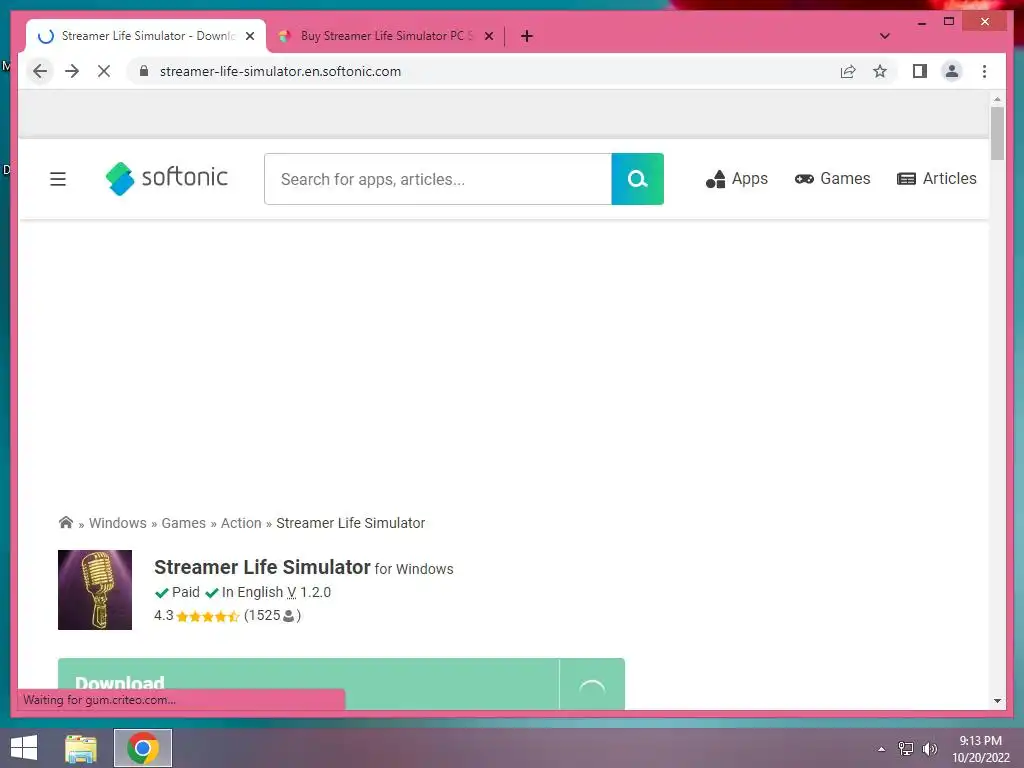Go home via breadcrumb house icon

[x=66, y=522]
